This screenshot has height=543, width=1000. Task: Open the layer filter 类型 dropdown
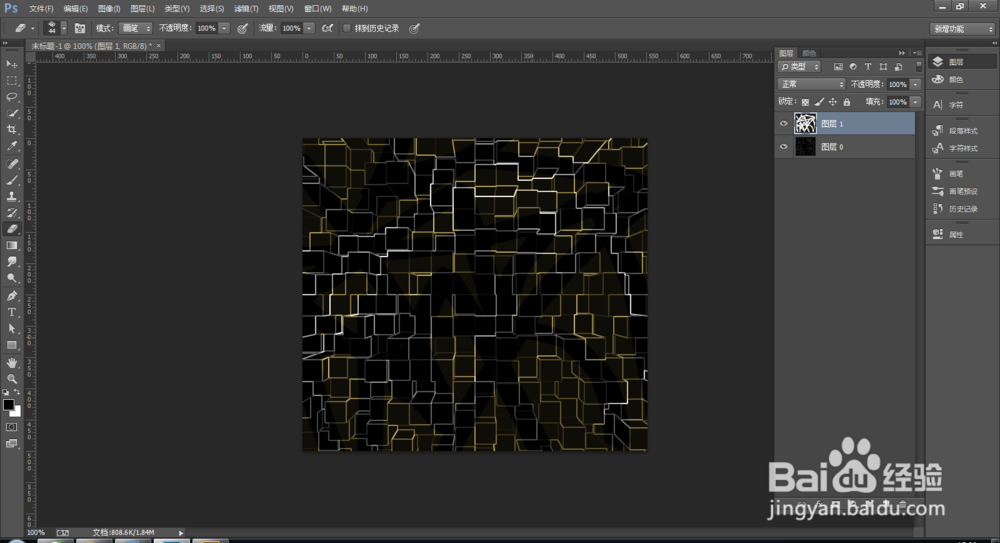(x=799, y=66)
